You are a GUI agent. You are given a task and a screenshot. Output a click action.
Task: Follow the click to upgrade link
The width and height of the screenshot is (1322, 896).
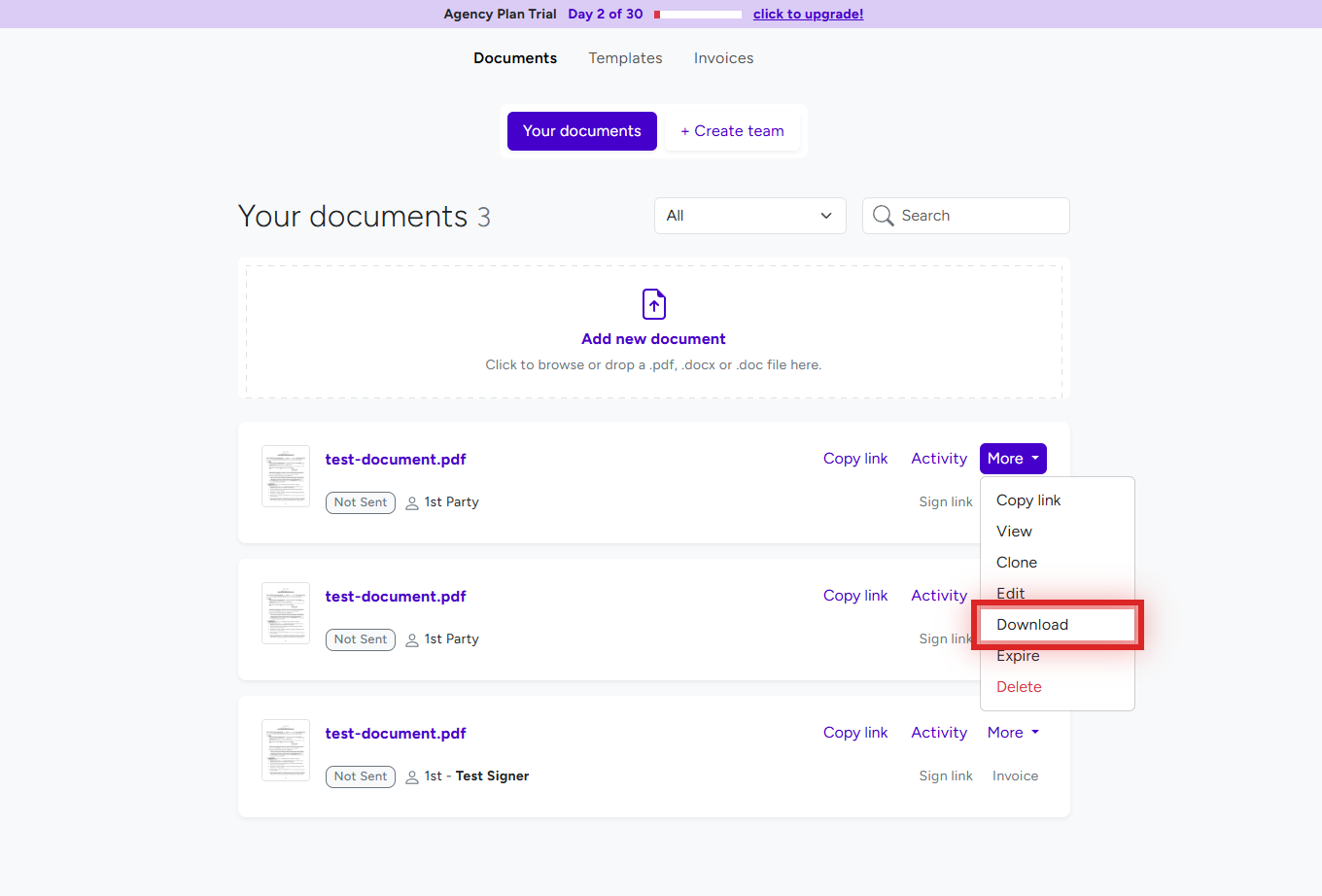click(x=808, y=14)
